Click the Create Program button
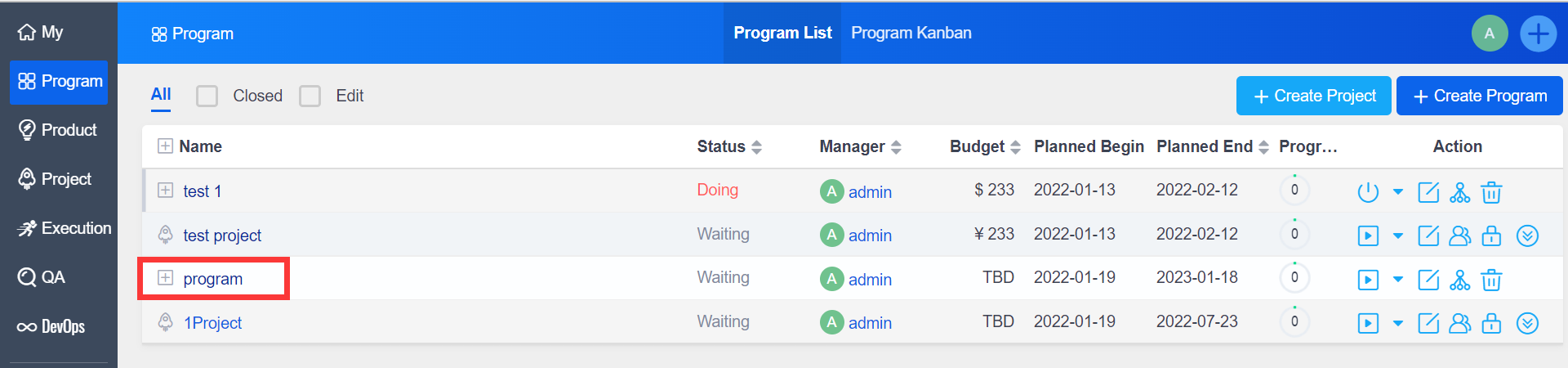This screenshot has height=368, width=1568. [x=1479, y=96]
